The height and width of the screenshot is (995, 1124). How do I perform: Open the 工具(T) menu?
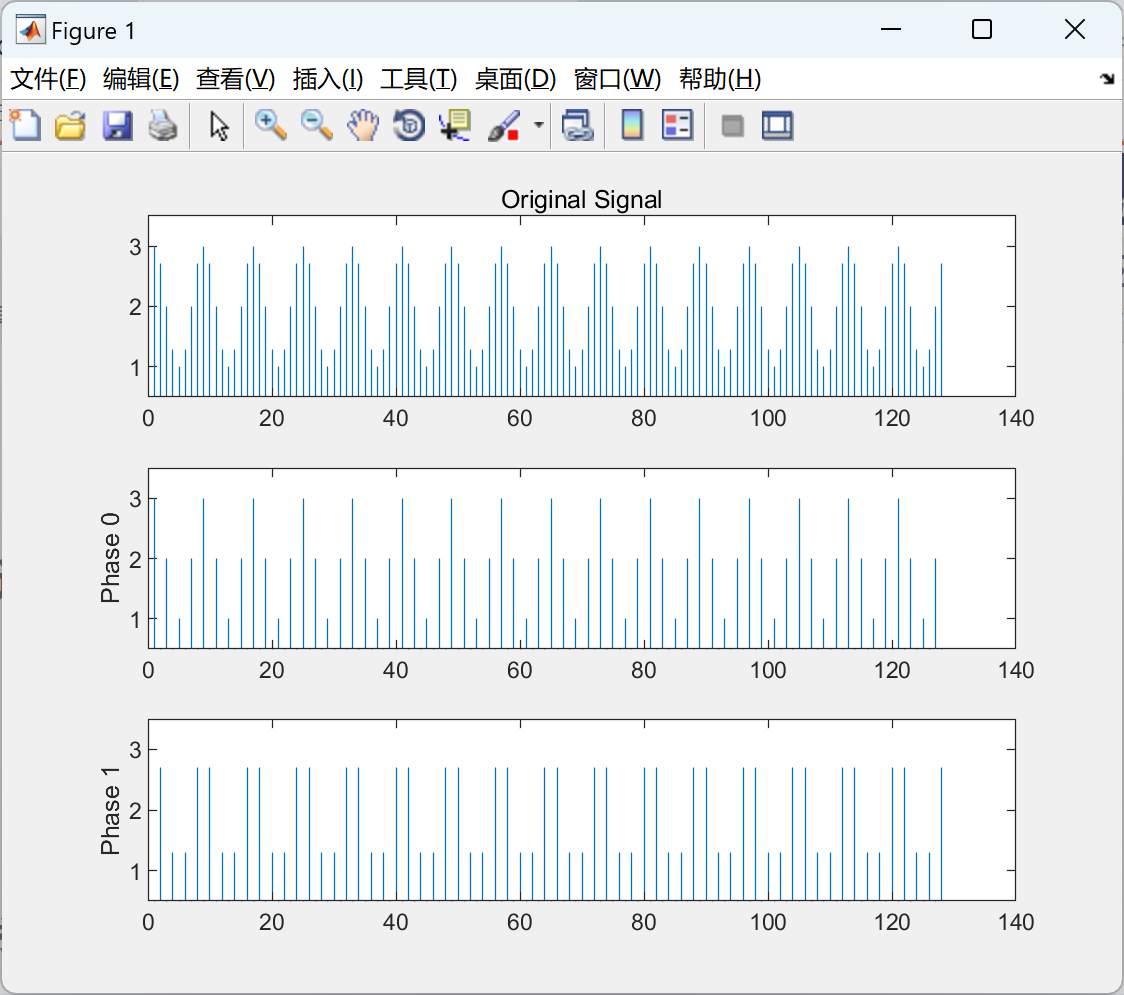click(x=419, y=79)
